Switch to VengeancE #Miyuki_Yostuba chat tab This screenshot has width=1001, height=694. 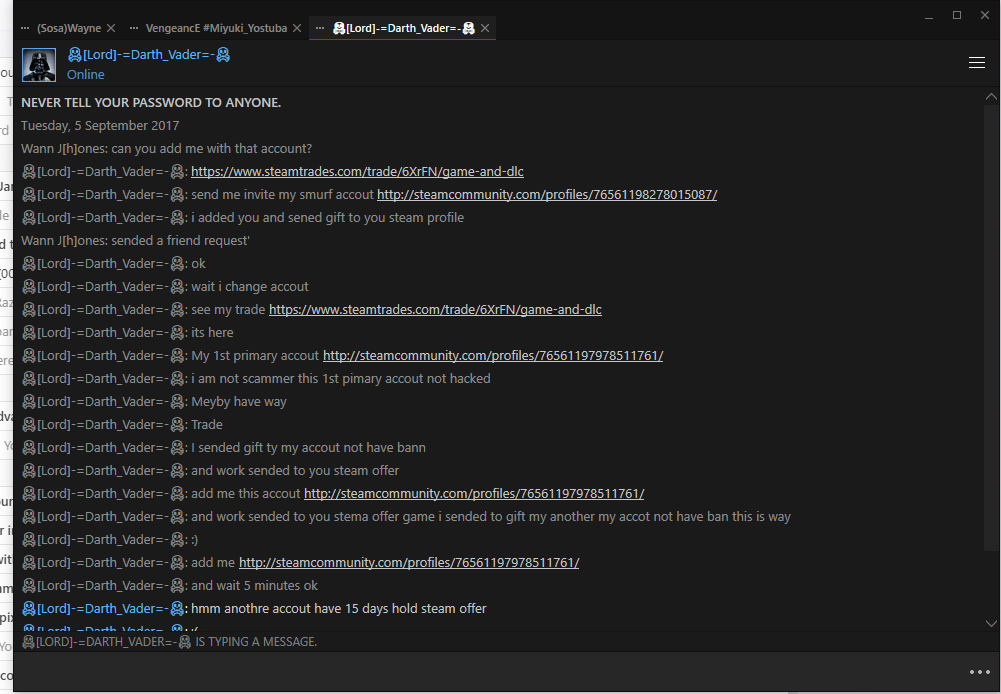216,28
